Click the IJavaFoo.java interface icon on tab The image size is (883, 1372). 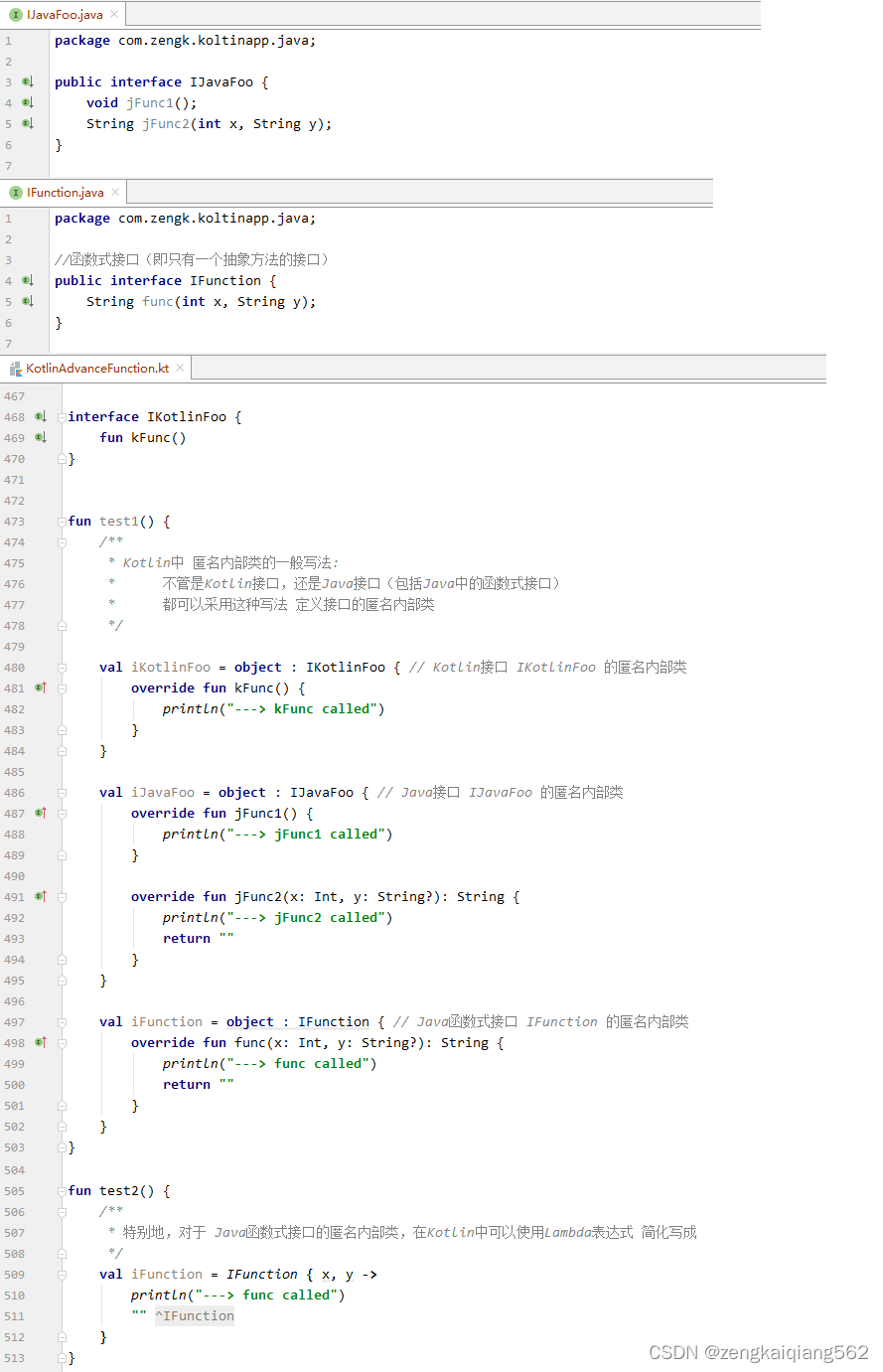pos(16,14)
